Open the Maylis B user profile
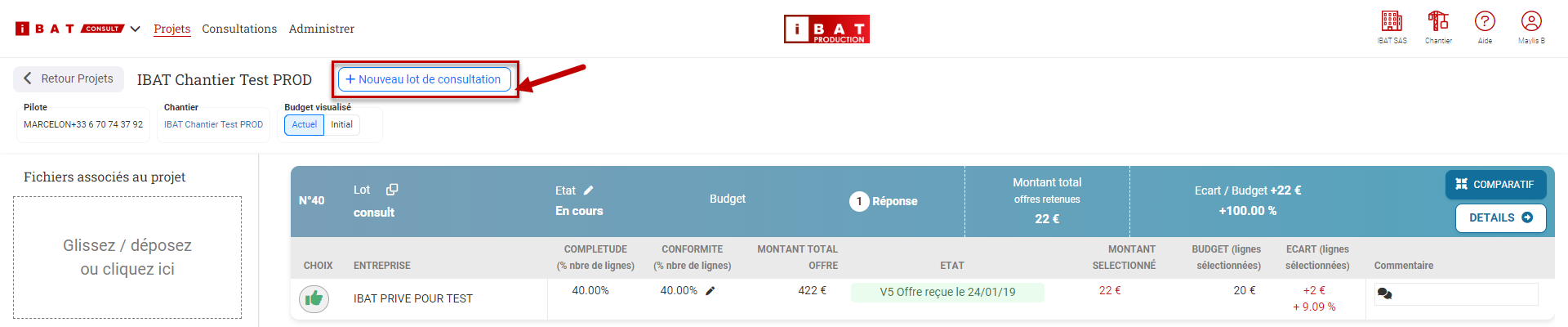Viewport: 1568px width, 327px height. tap(1531, 22)
